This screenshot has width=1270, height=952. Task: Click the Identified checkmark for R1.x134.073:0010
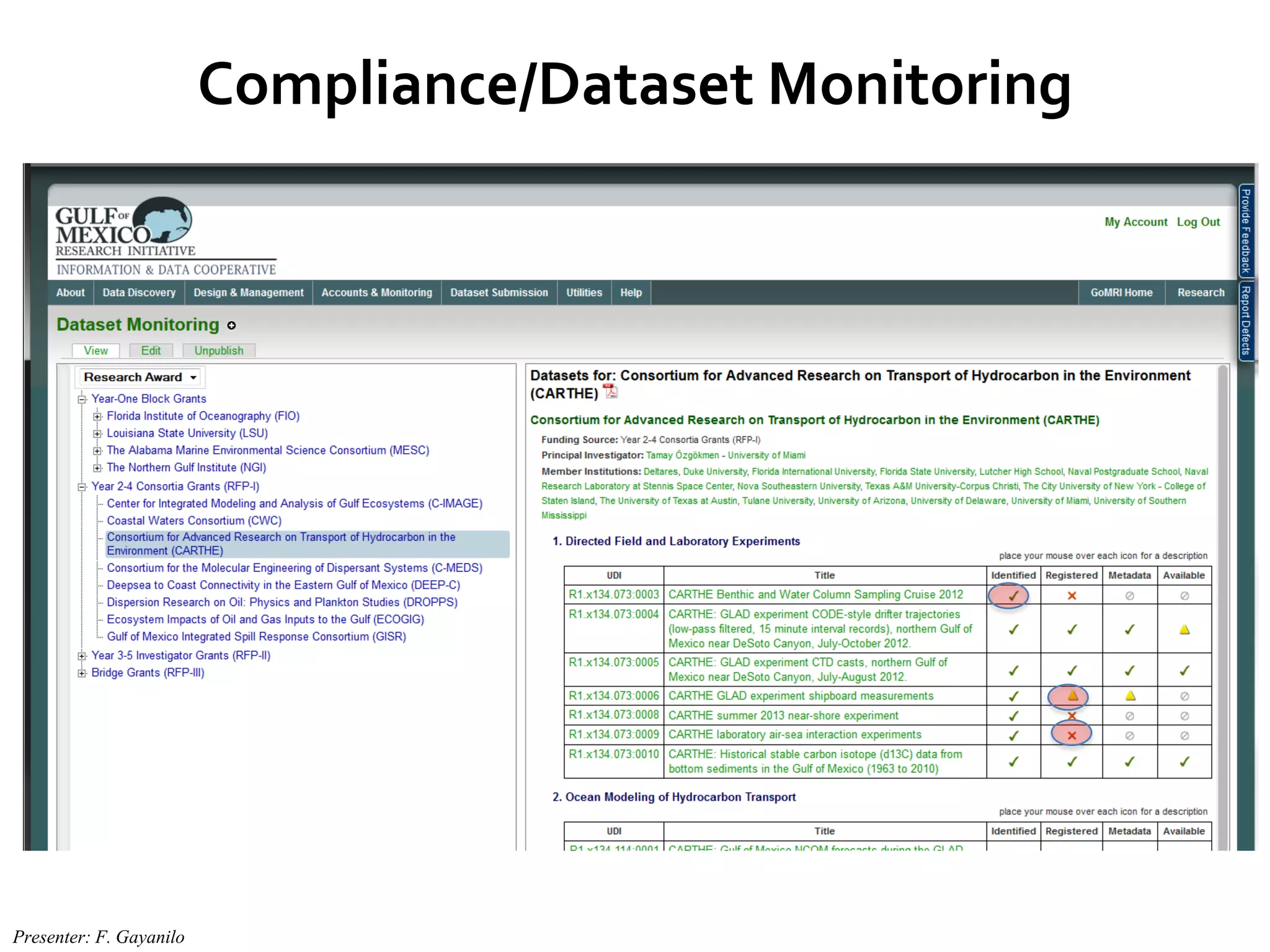coord(1013,762)
